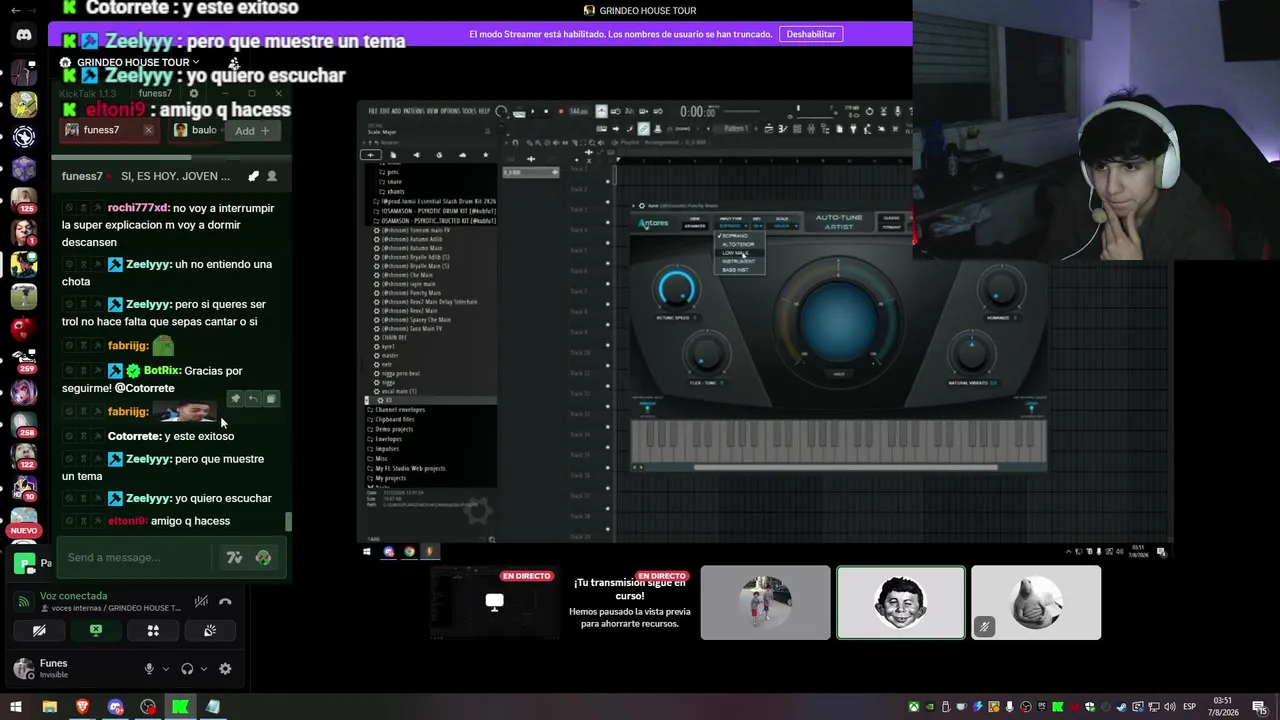Open the microphone input options arrow
This screenshot has width=1280, height=720.
[164, 669]
